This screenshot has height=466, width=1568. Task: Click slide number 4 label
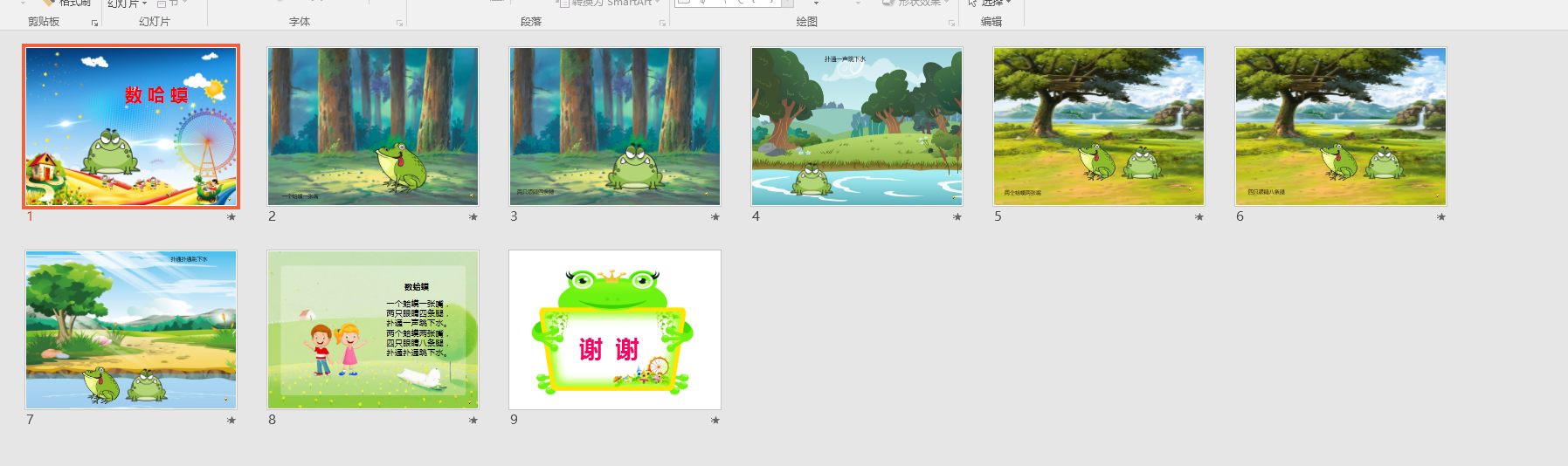[x=756, y=216]
